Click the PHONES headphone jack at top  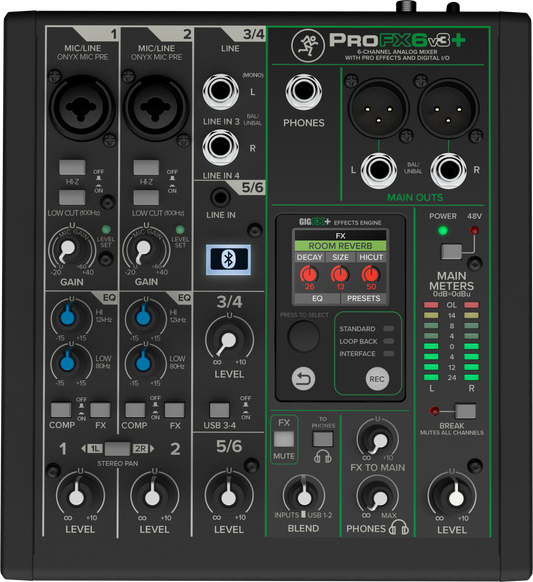click(304, 92)
